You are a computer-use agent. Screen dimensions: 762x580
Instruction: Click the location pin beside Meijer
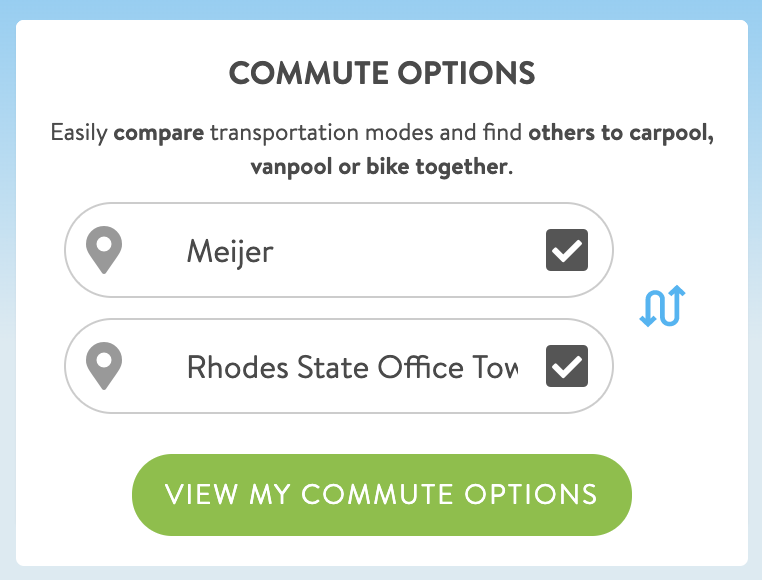(104, 250)
